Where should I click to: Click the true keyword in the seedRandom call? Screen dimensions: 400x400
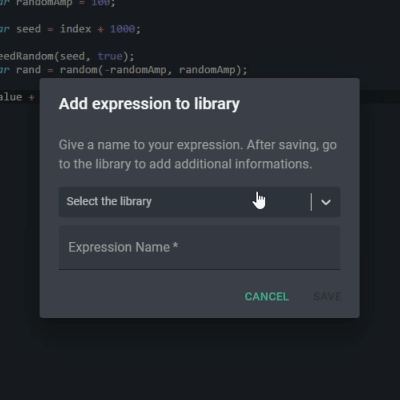tap(110, 56)
